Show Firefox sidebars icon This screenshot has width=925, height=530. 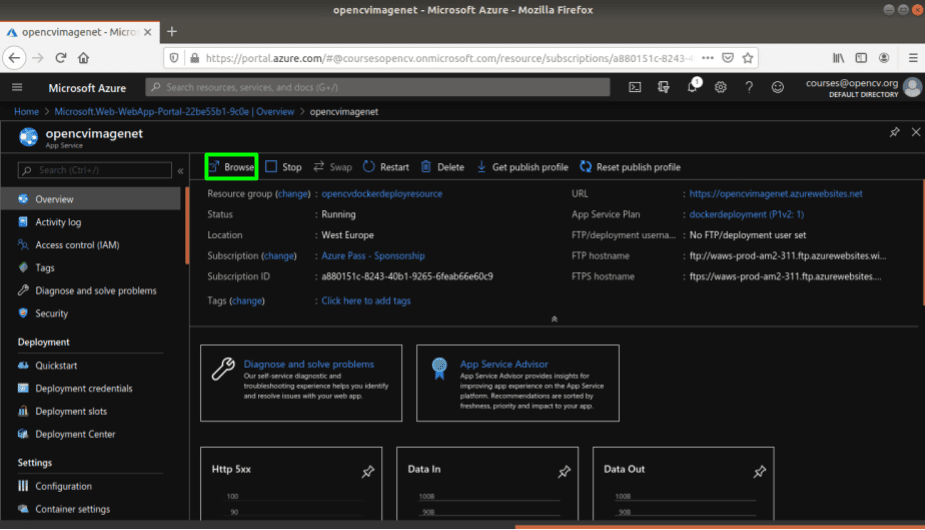[x=861, y=58]
